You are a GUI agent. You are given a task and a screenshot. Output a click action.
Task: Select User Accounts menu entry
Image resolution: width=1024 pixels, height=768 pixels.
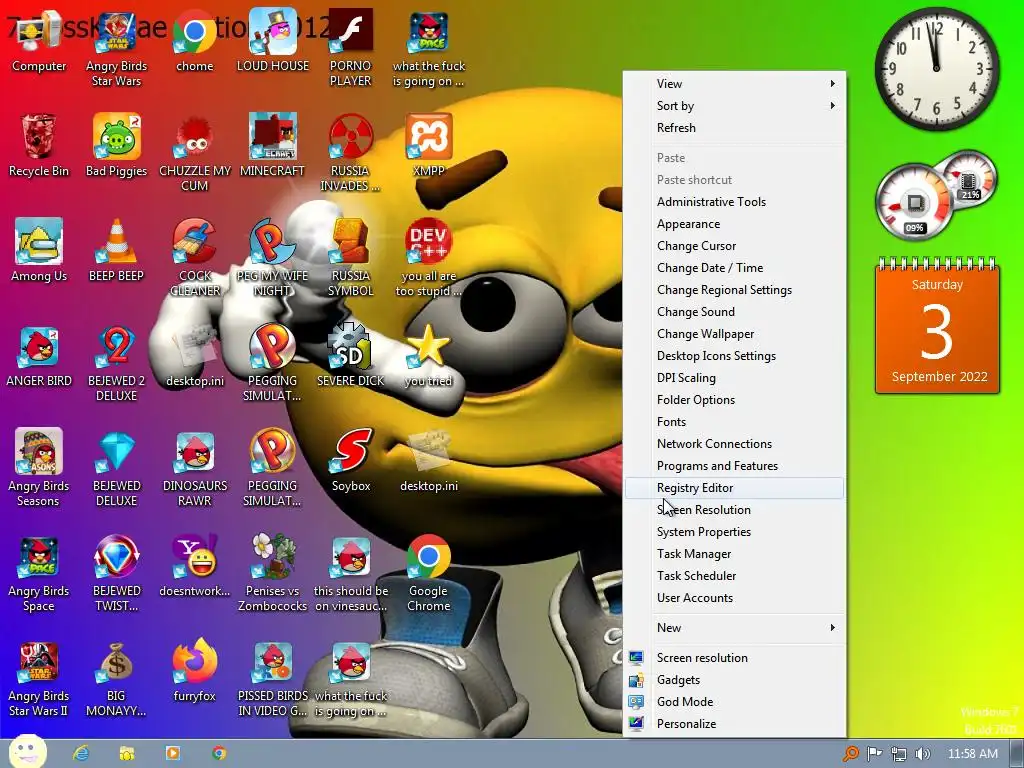[x=735, y=598]
